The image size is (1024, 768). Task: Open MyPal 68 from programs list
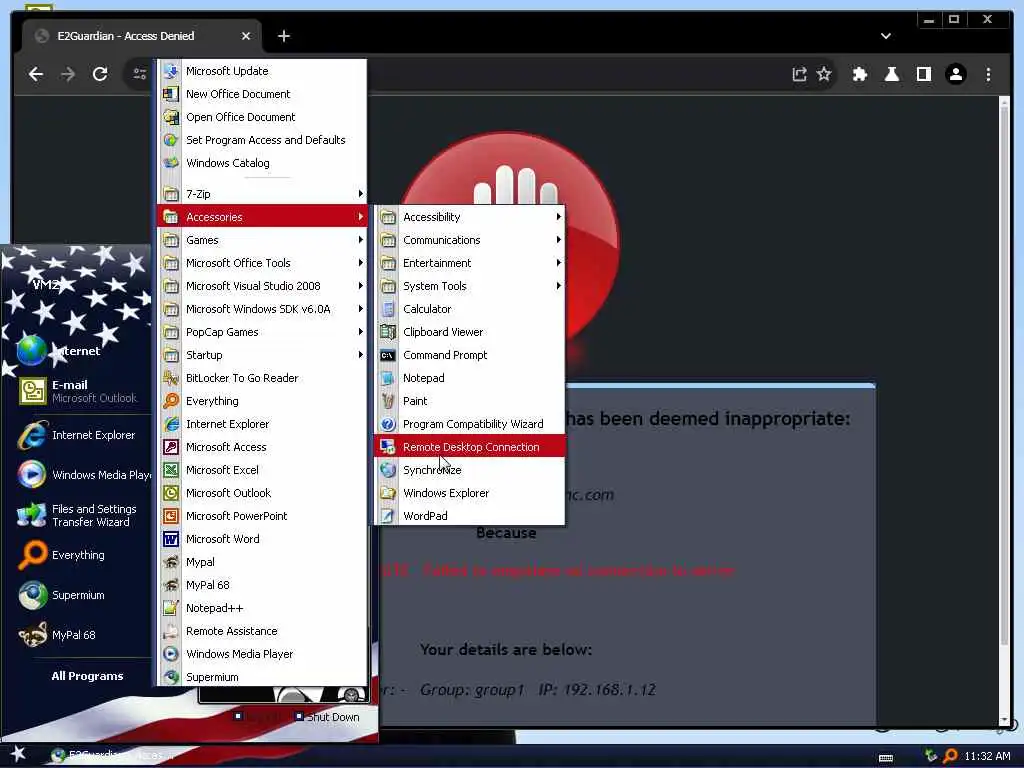[x=262, y=584]
